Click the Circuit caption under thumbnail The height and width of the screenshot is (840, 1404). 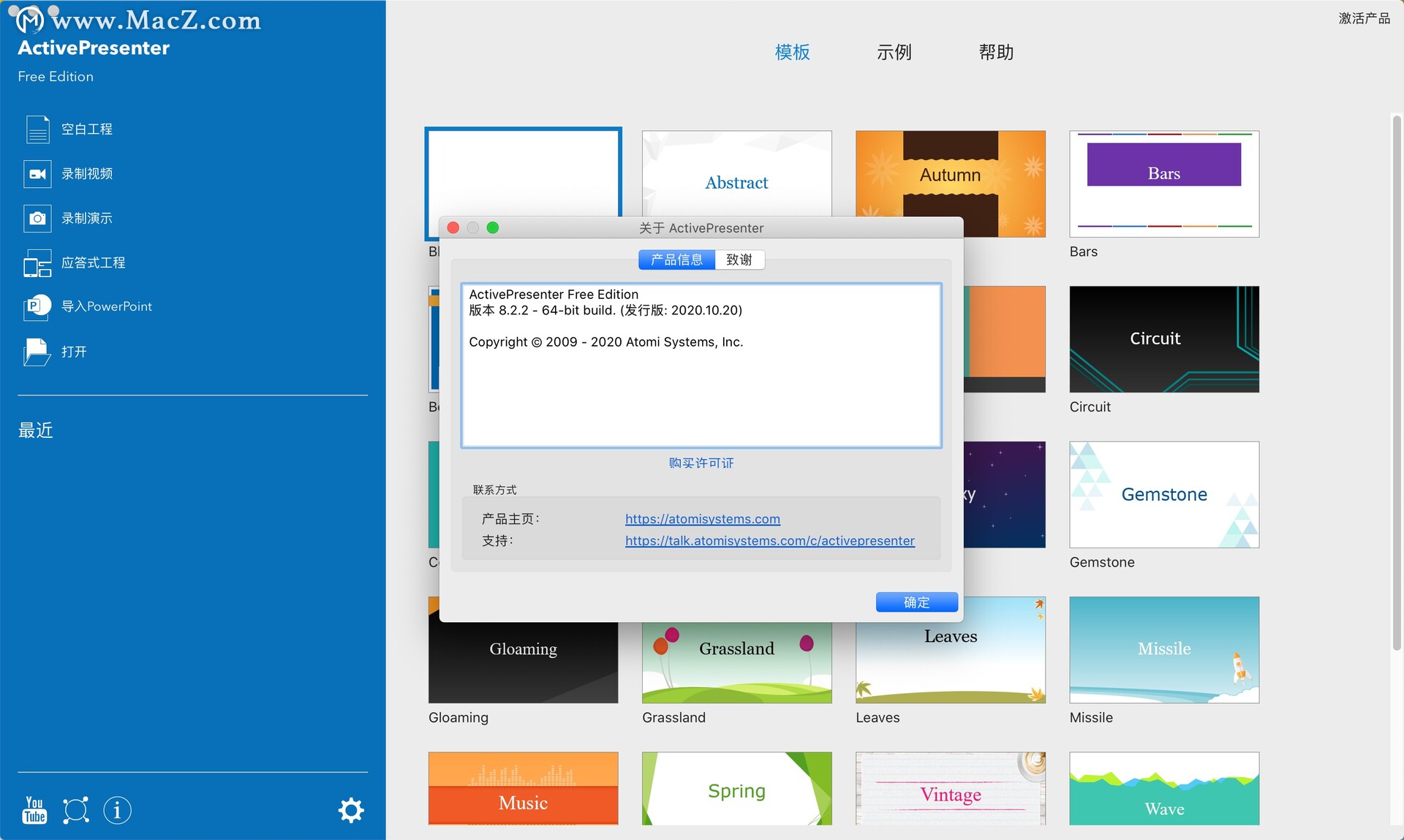(x=1090, y=407)
